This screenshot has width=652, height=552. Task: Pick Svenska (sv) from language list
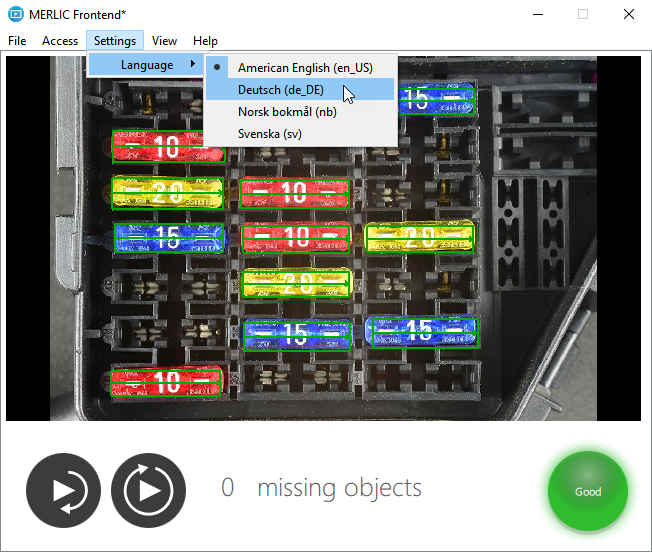[x=269, y=133]
